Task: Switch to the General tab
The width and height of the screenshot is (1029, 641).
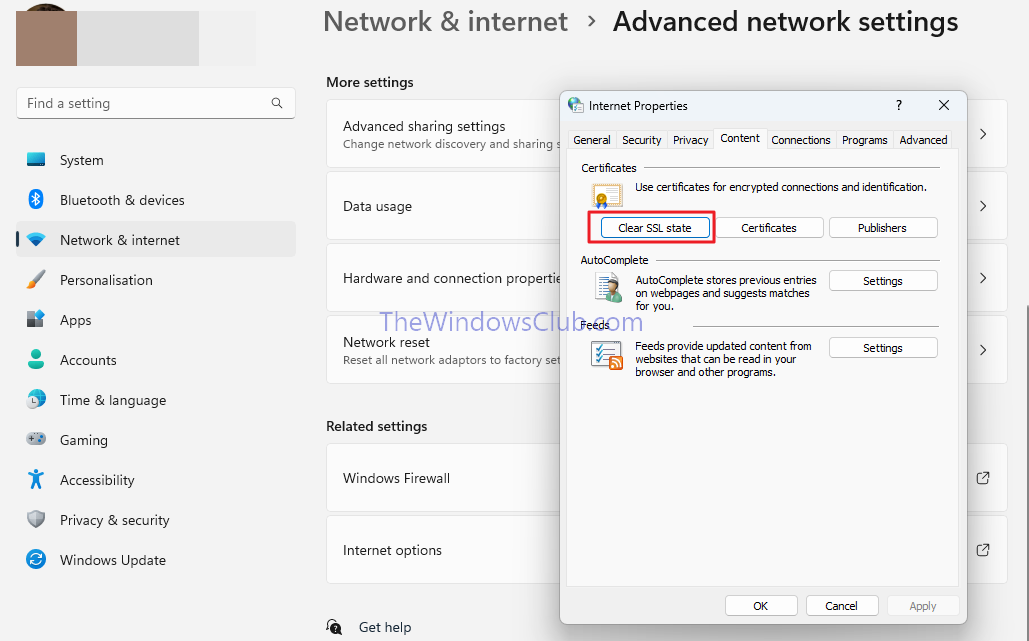Action: pos(591,140)
